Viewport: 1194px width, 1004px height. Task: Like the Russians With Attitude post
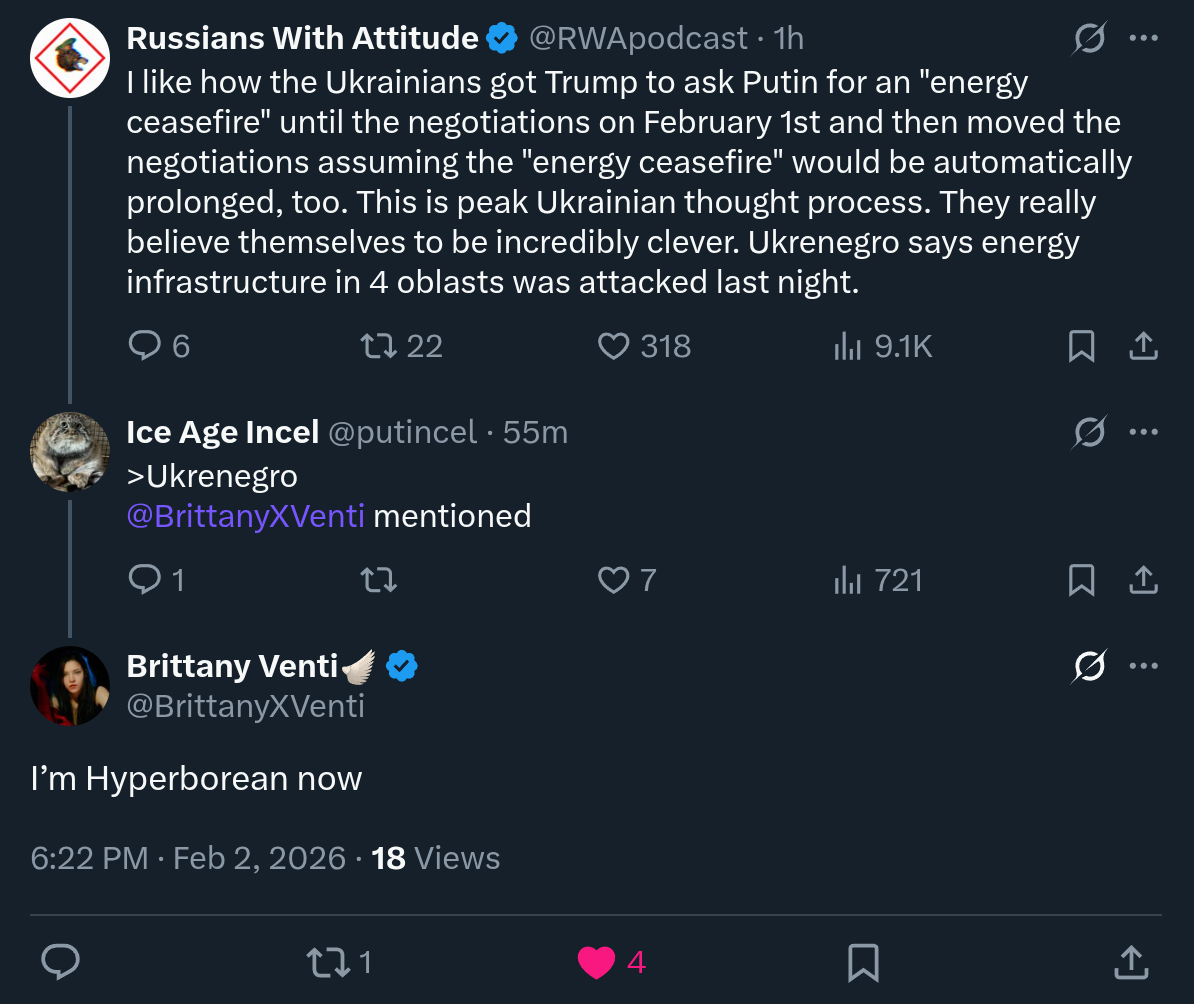(612, 346)
